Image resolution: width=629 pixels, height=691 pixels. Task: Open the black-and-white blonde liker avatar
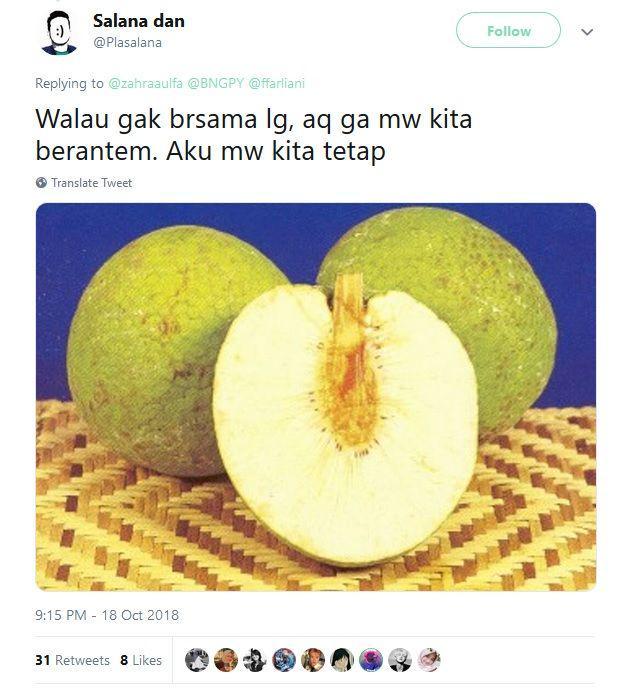pyautogui.click(x=400, y=660)
